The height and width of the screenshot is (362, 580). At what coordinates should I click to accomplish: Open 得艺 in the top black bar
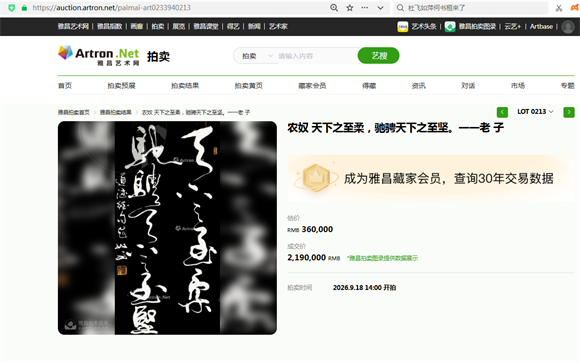click(x=233, y=26)
